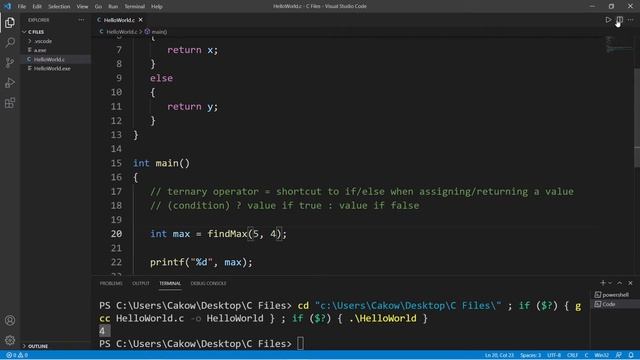Open a.exe in the explorer
This screenshot has width=640, height=360.
tap(40, 50)
